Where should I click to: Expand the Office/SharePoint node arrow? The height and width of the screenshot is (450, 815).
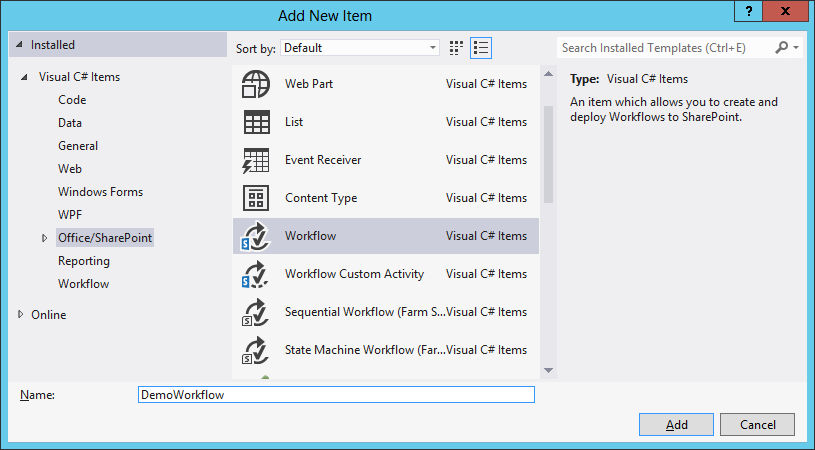(x=45, y=238)
